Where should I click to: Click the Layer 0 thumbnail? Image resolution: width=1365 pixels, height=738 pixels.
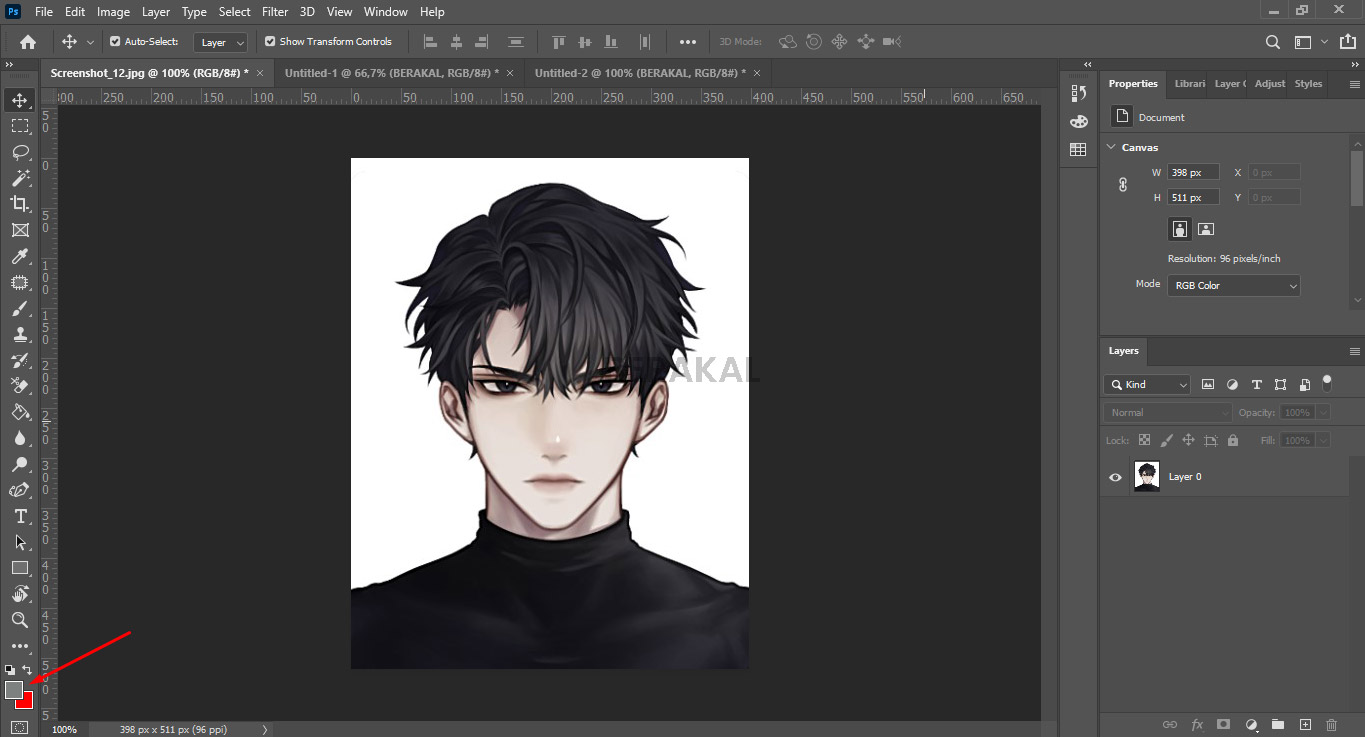click(x=1146, y=476)
